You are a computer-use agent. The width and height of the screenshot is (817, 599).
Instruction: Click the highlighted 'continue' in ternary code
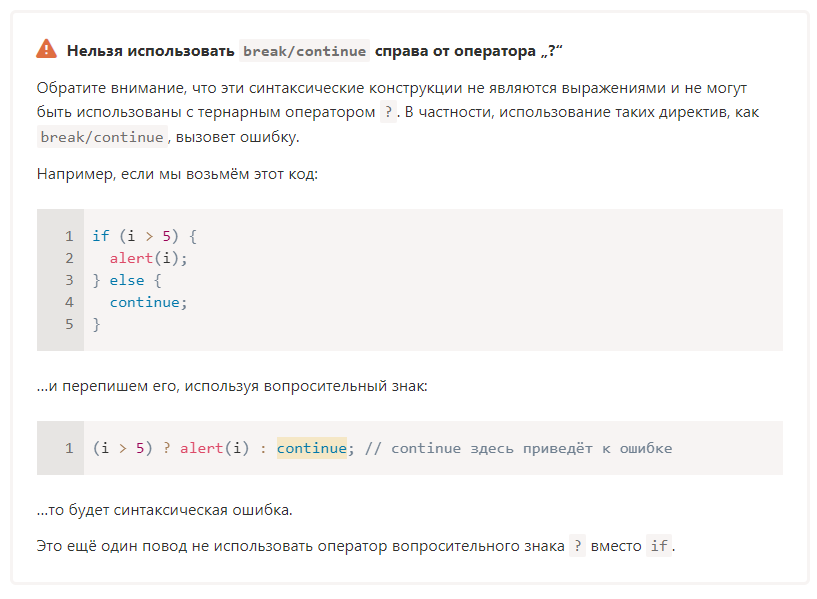tap(311, 448)
